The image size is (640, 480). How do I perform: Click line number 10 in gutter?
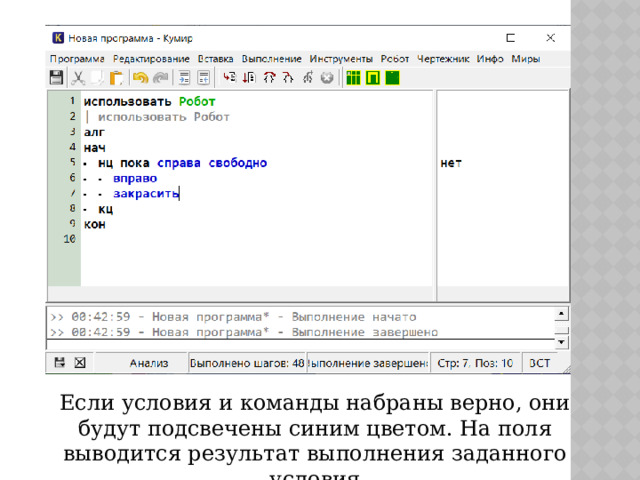tap(70, 239)
